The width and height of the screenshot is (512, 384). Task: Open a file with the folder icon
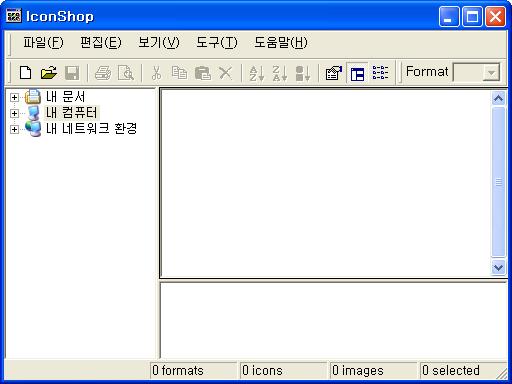[x=49, y=73]
